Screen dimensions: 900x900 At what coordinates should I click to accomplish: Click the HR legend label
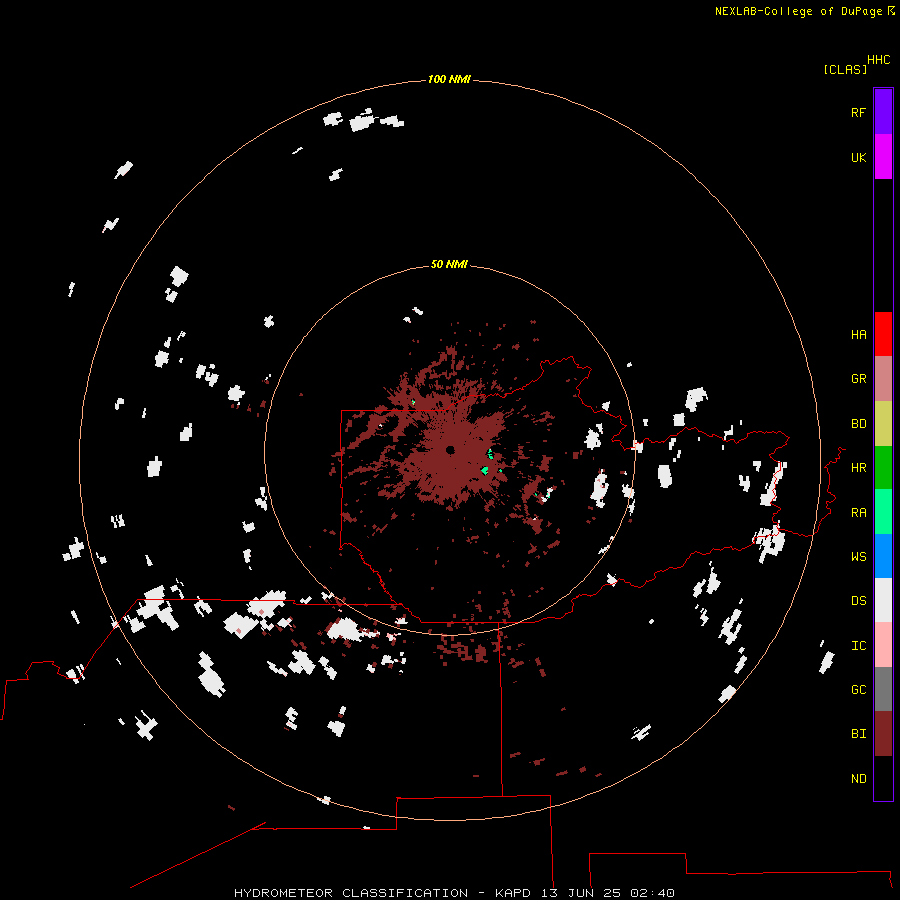[x=858, y=468]
